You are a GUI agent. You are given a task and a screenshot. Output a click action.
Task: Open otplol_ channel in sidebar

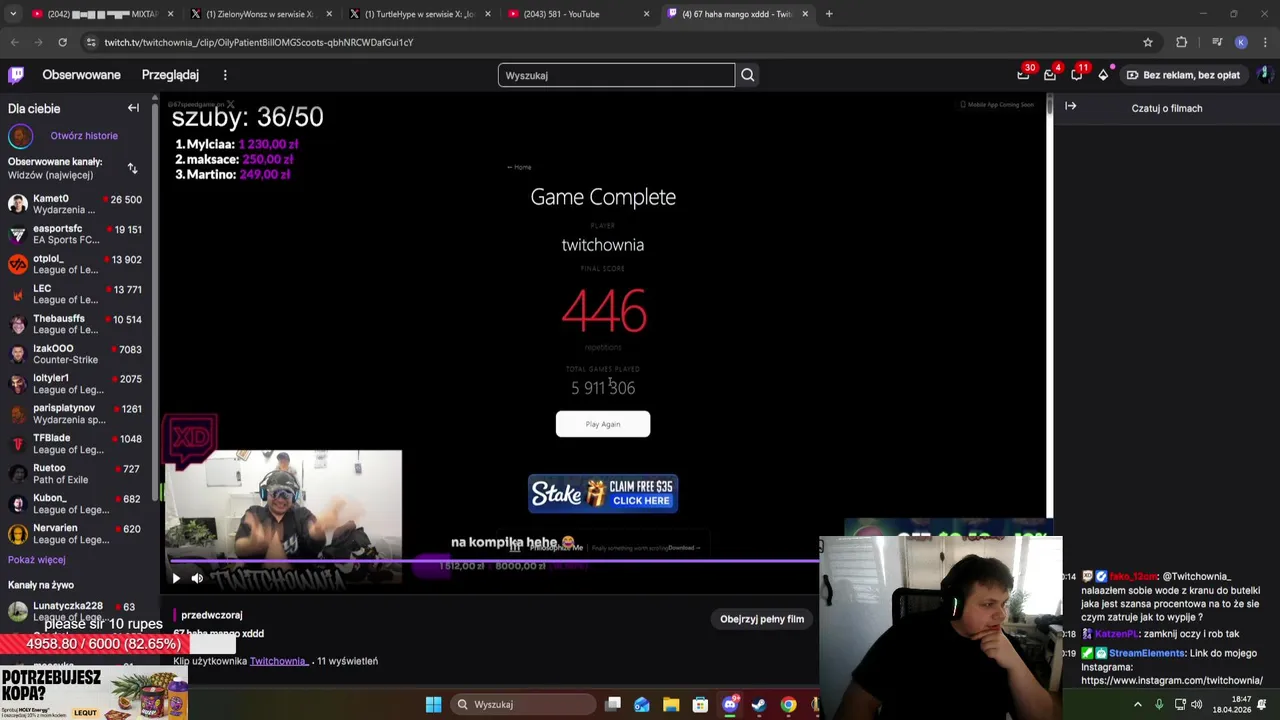[75, 264]
